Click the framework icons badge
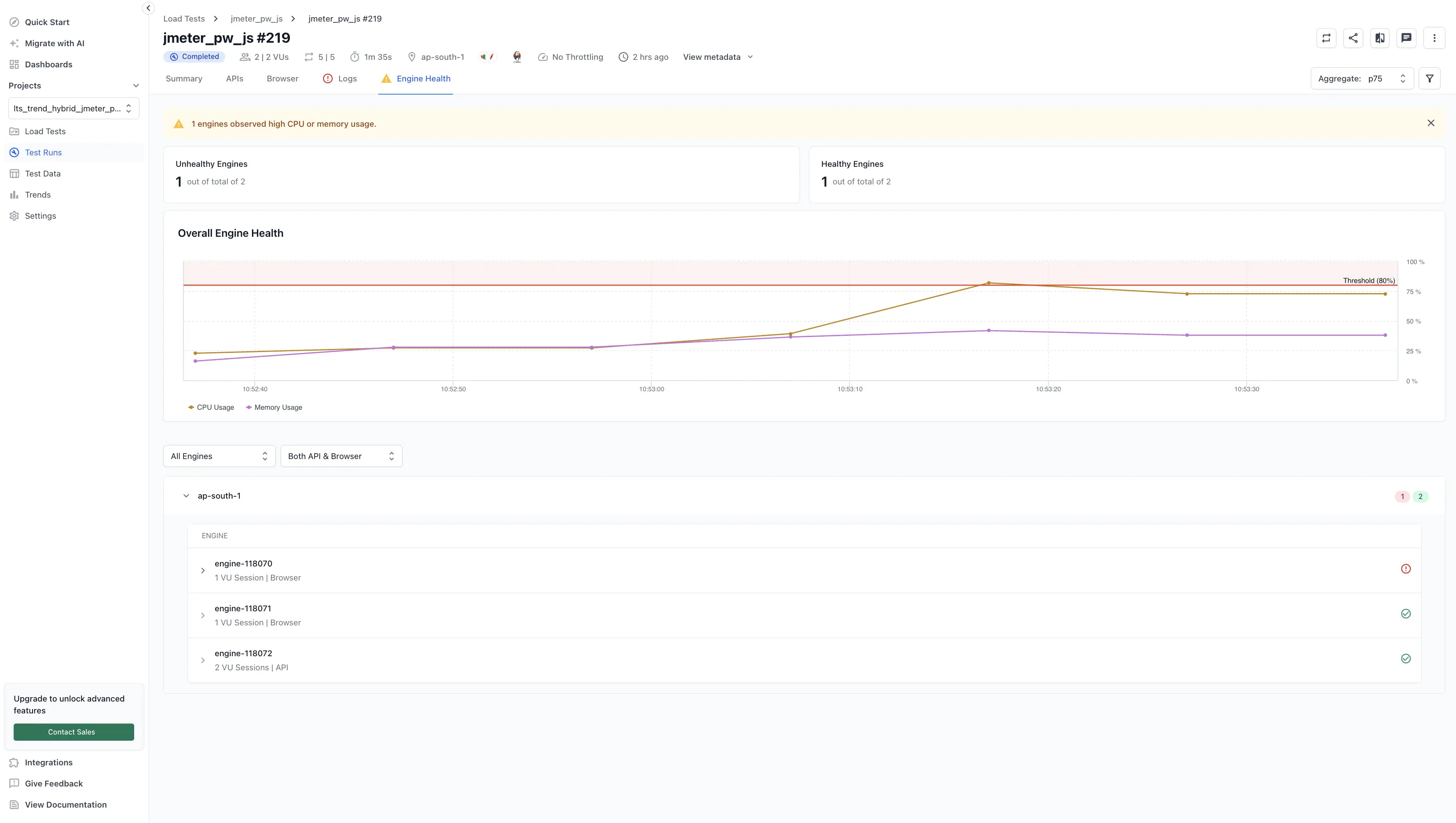This screenshot has height=823, width=1456. (487, 57)
